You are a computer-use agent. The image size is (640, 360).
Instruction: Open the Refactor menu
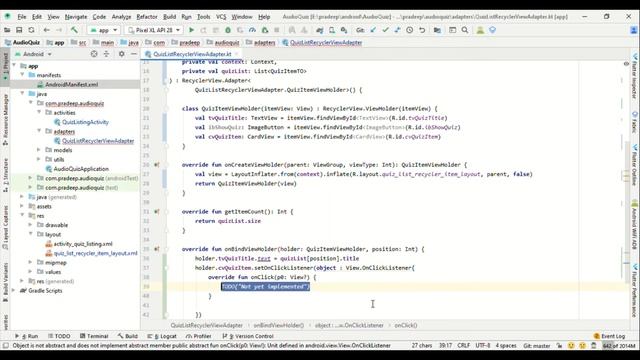tap(147, 17)
